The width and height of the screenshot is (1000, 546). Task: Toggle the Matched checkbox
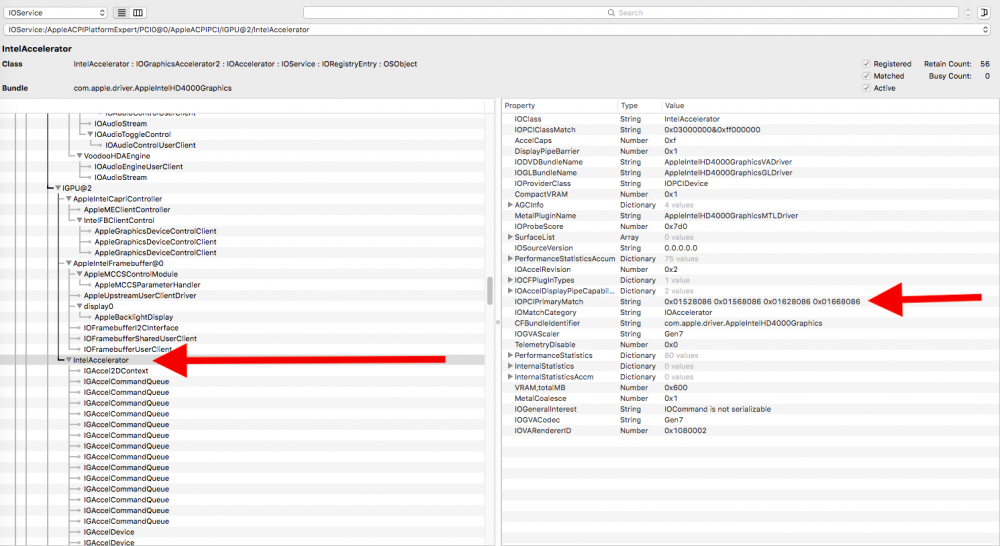tap(866, 76)
